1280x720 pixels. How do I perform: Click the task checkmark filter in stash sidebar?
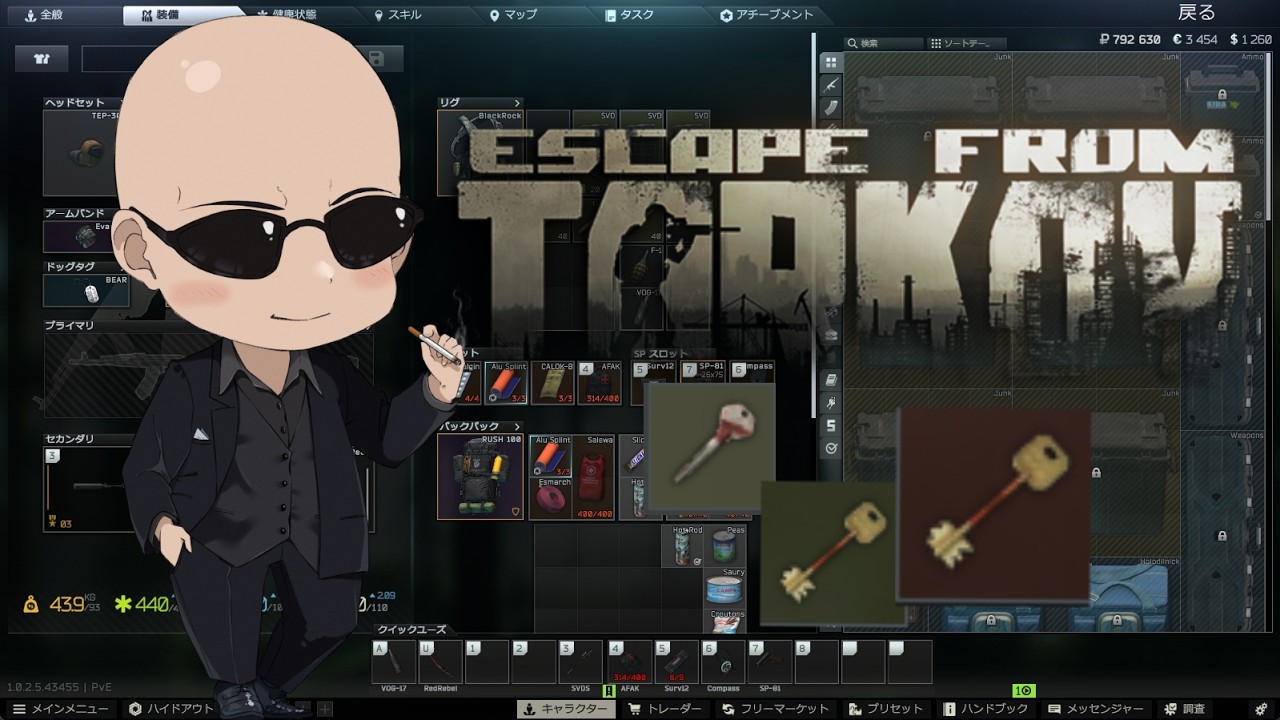pos(831,449)
